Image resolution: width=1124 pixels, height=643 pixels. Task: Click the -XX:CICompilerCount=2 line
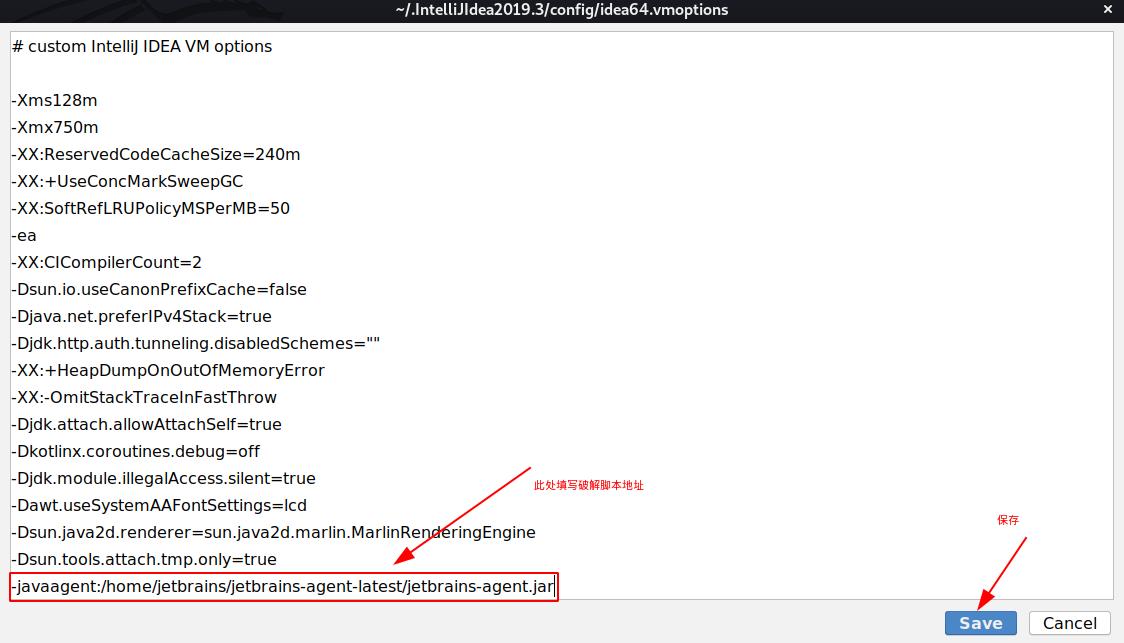tap(106, 262)
